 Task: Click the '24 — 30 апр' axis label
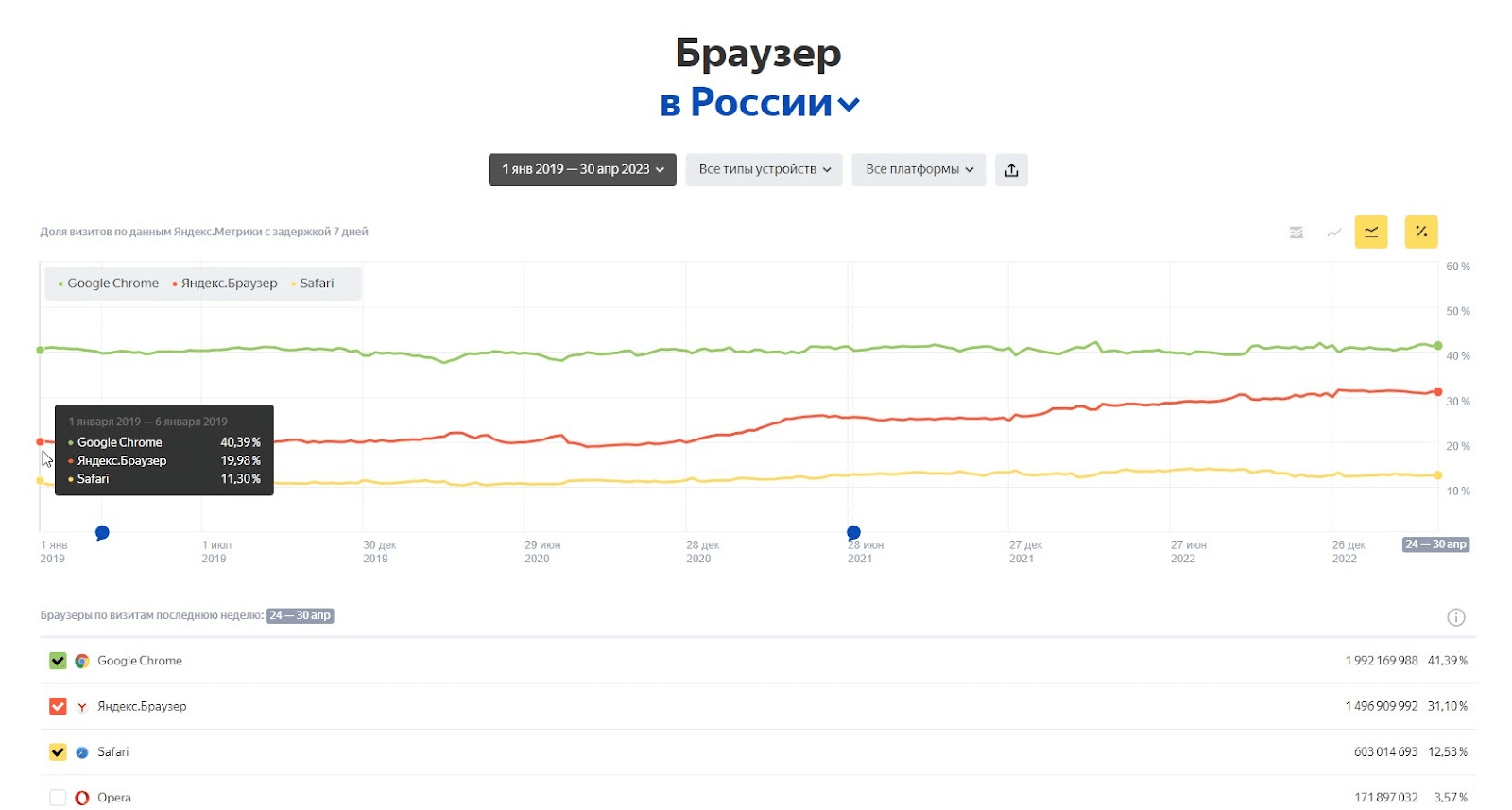coord(1435,544)
